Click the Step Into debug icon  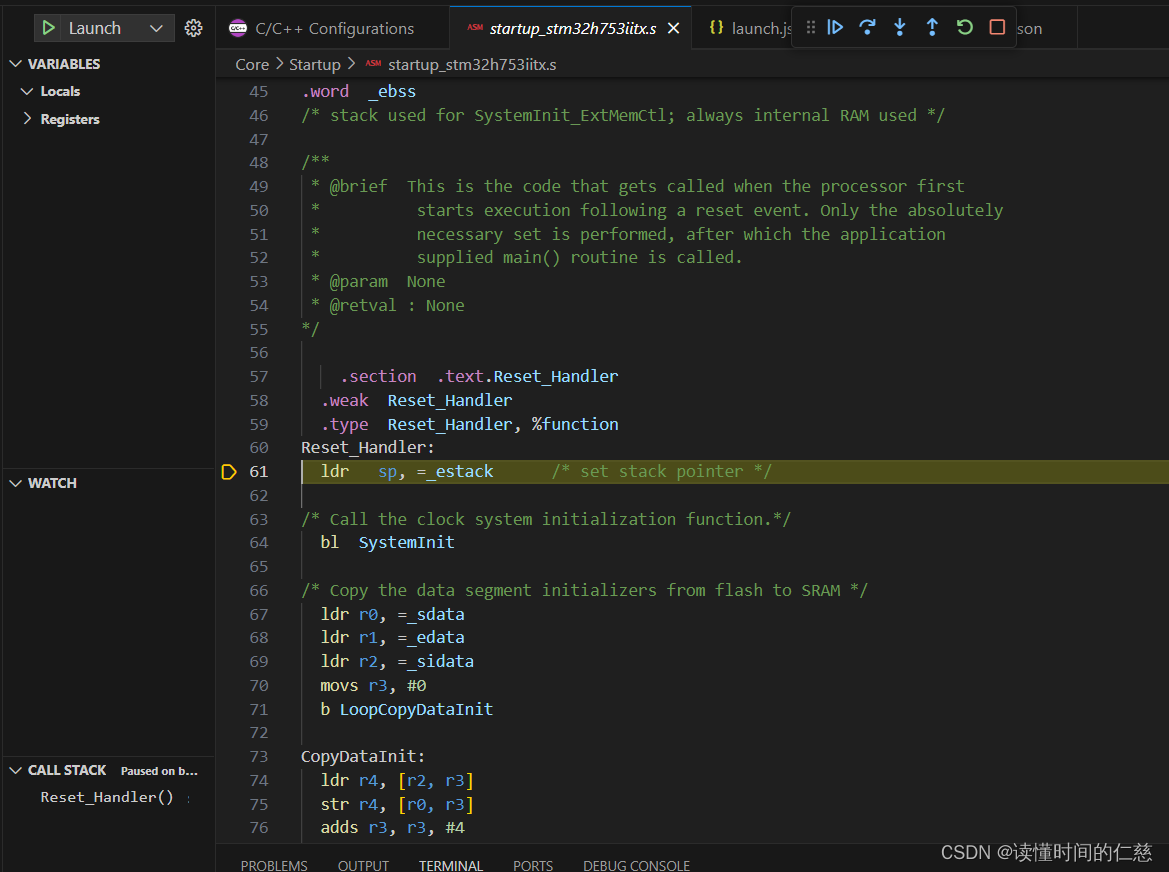pyautogui.click(x=900, y=27)
